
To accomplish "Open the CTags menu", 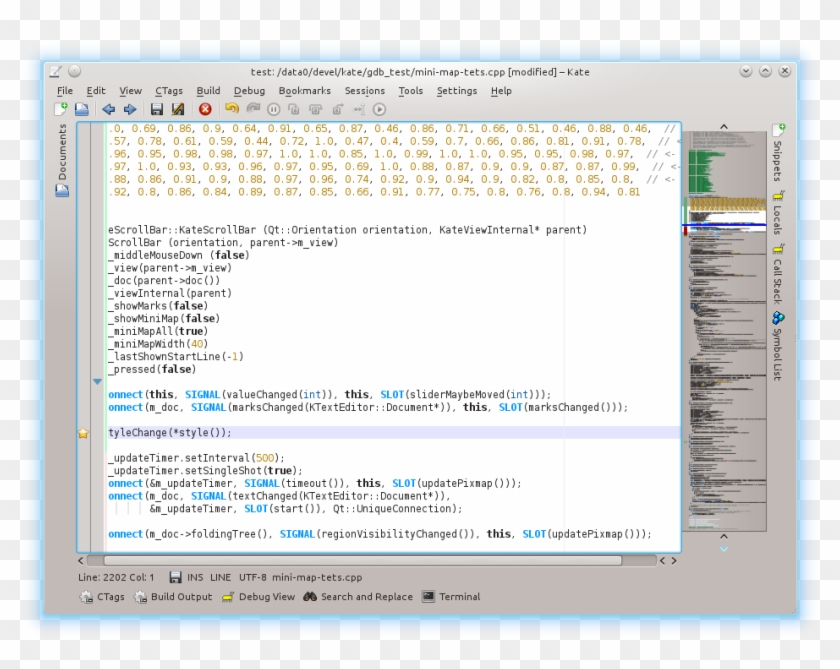I will pyautogui.click(x=169, y=91).
